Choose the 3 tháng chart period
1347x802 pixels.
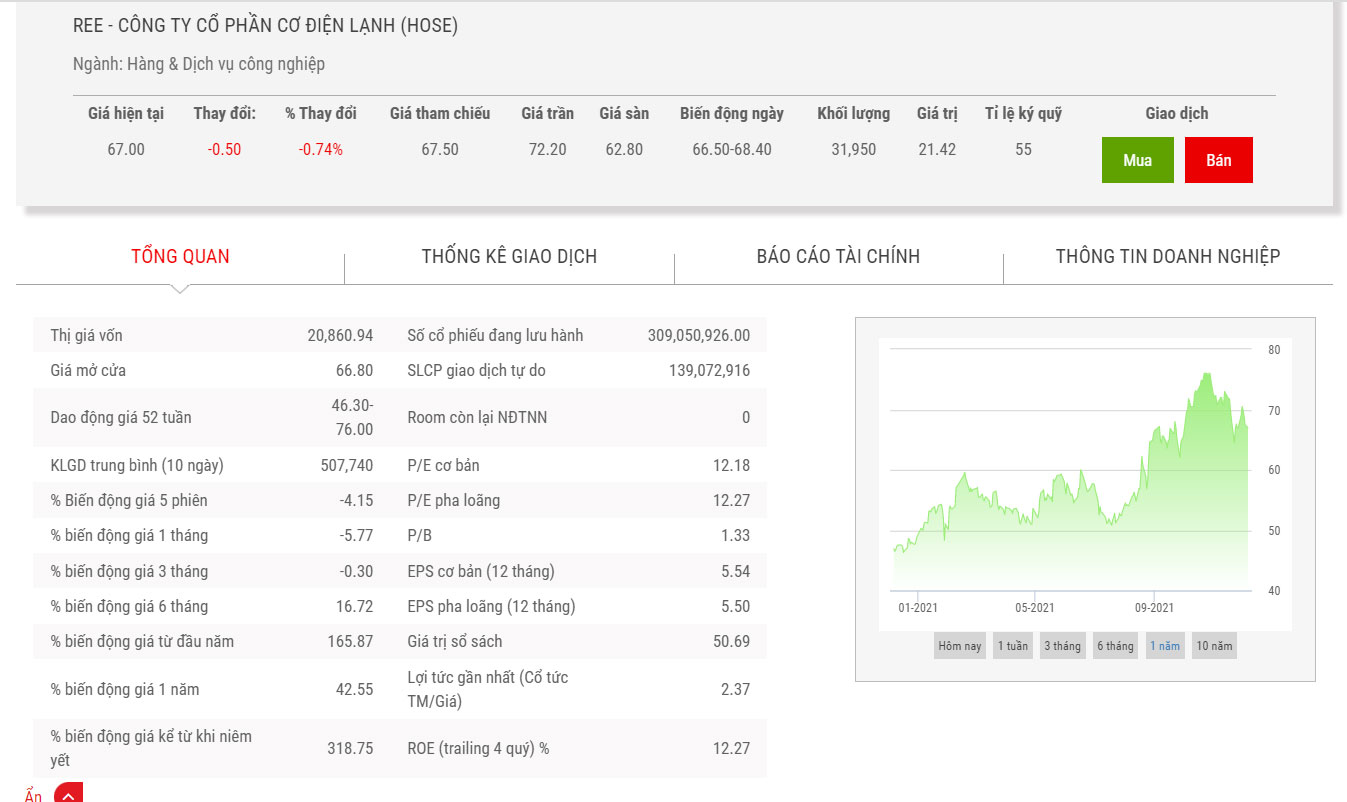[1062, 646]
